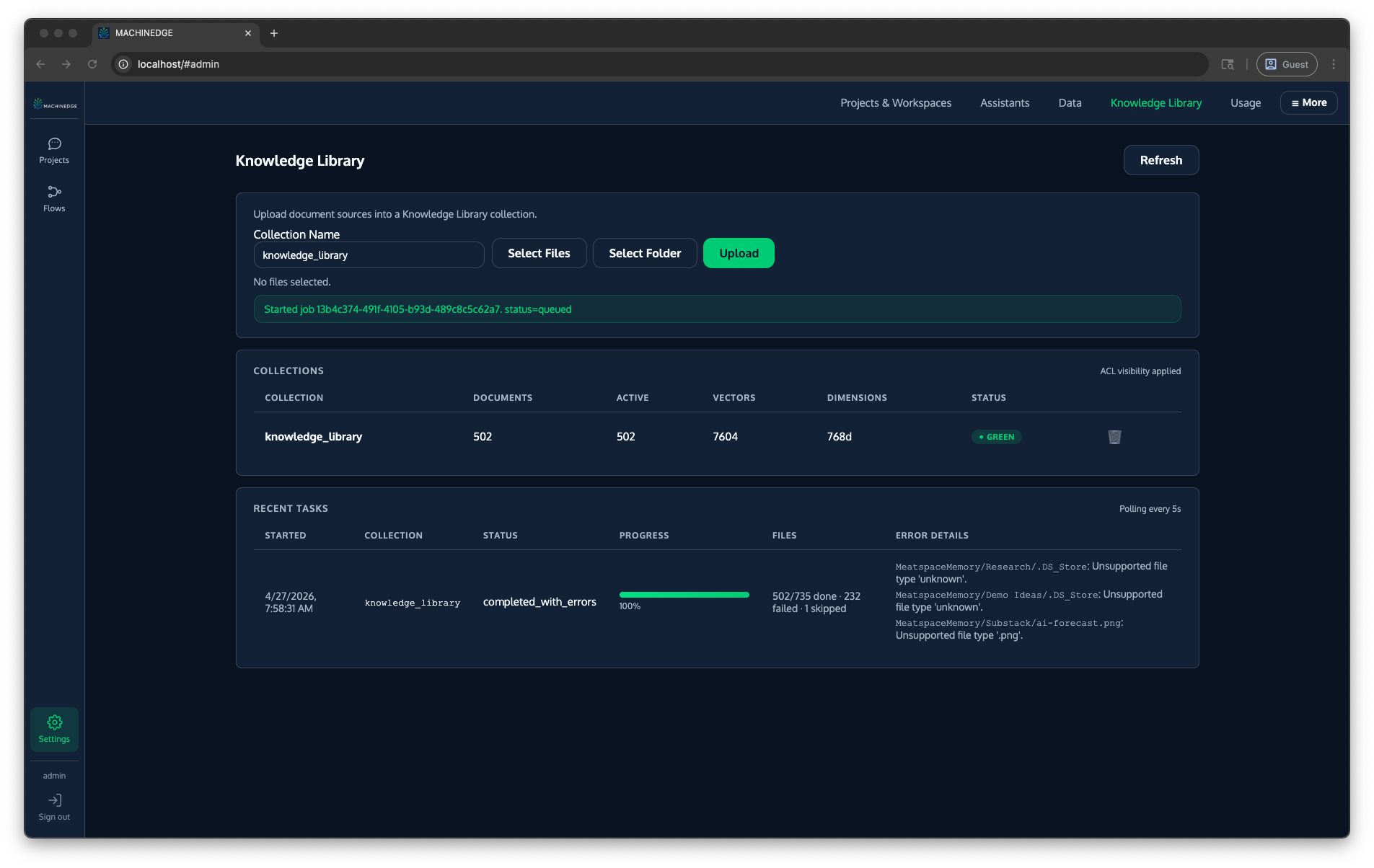The height and width of the screenshot is (868, 1374).
Task: Click the 'No files selected.' text
Action: coord(292,282)
